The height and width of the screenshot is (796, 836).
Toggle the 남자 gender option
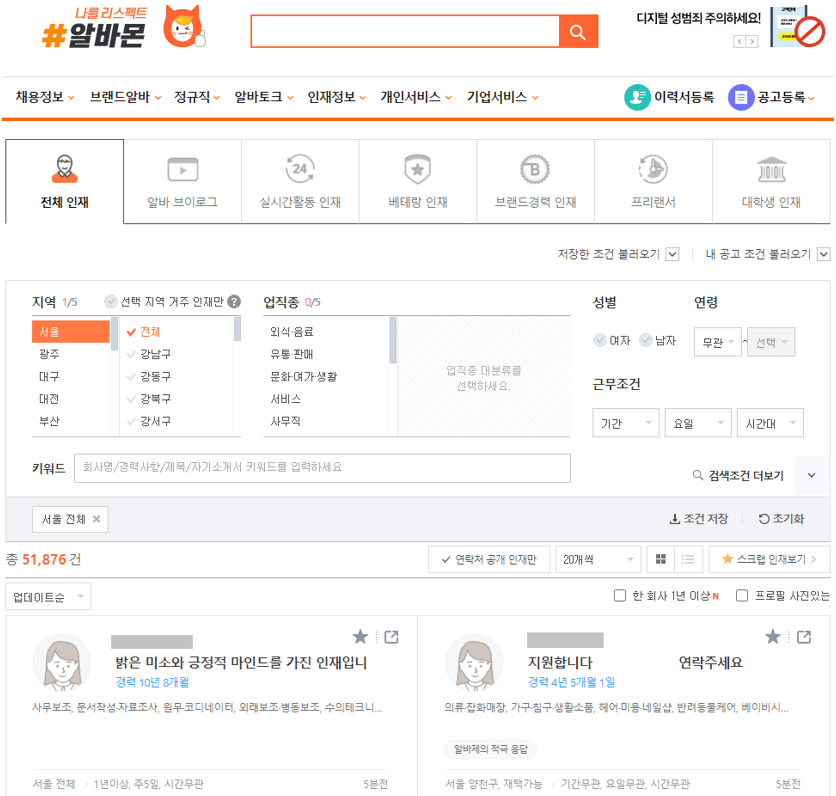coord(646,340)
